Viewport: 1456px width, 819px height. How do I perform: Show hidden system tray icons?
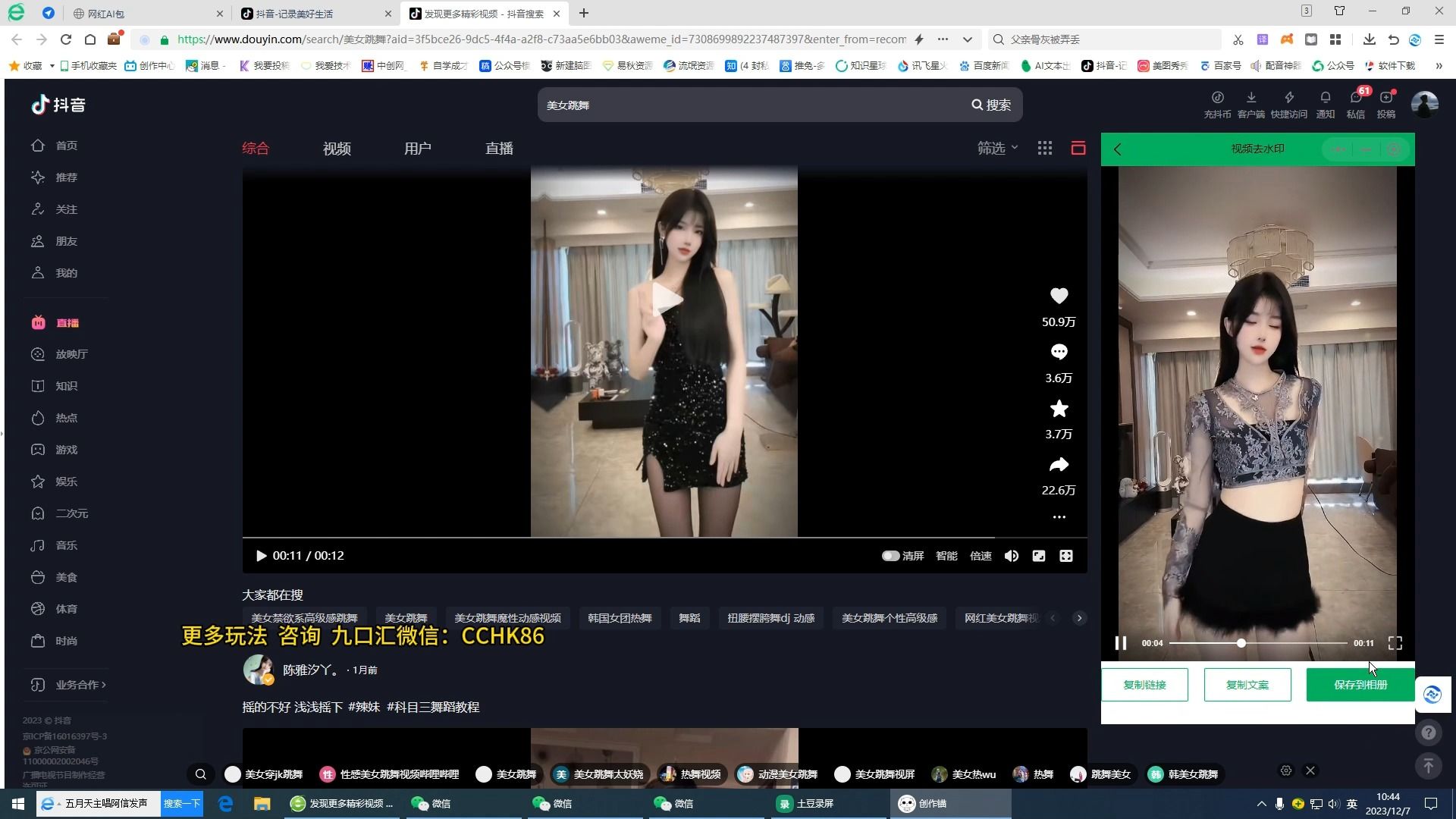point(1261,804)
